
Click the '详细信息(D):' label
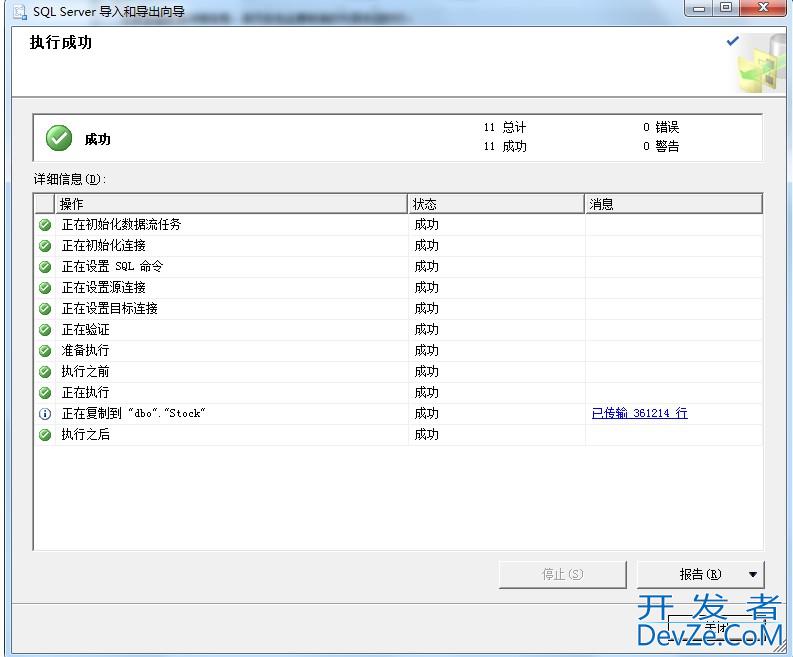coord(70,179)
